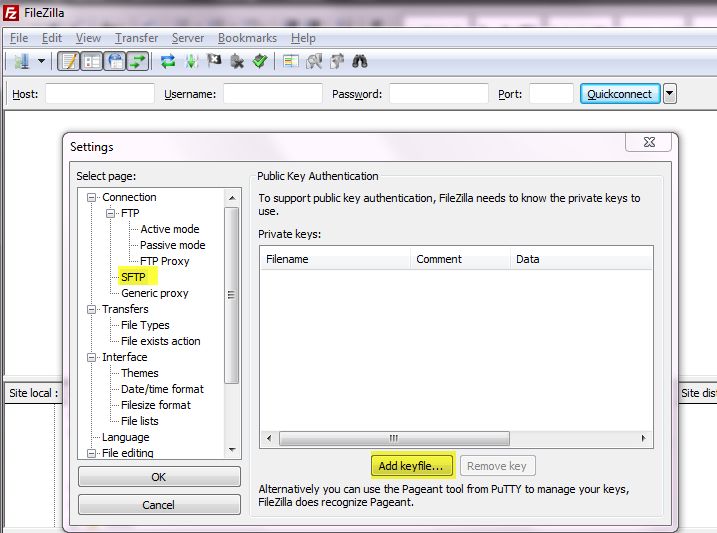Select FTP Proxy in settings tree

165,261
